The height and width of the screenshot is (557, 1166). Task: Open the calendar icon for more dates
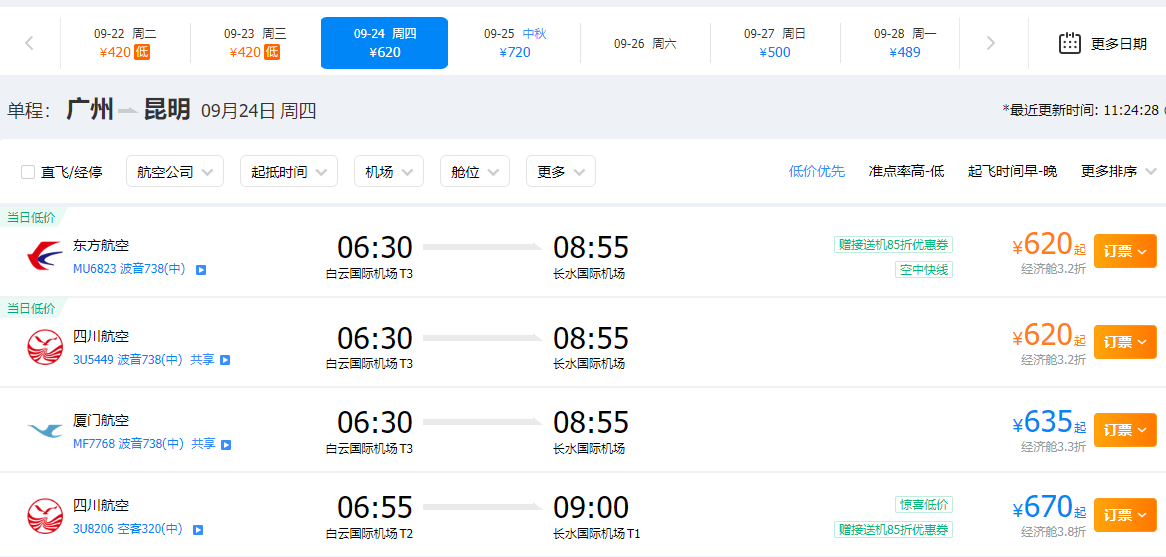pos(1069,43)
